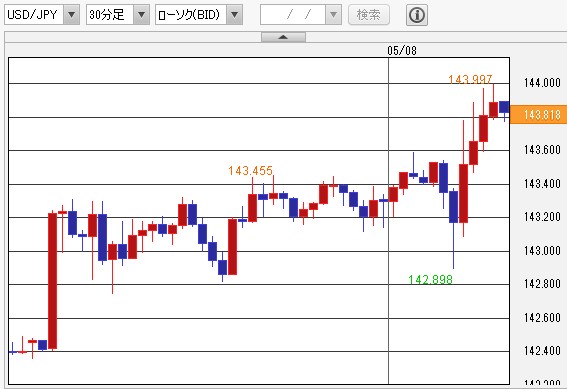Click the 検索 search button
Image resolution: width=567 pixels, height=389 pixels.
[369, 15]
